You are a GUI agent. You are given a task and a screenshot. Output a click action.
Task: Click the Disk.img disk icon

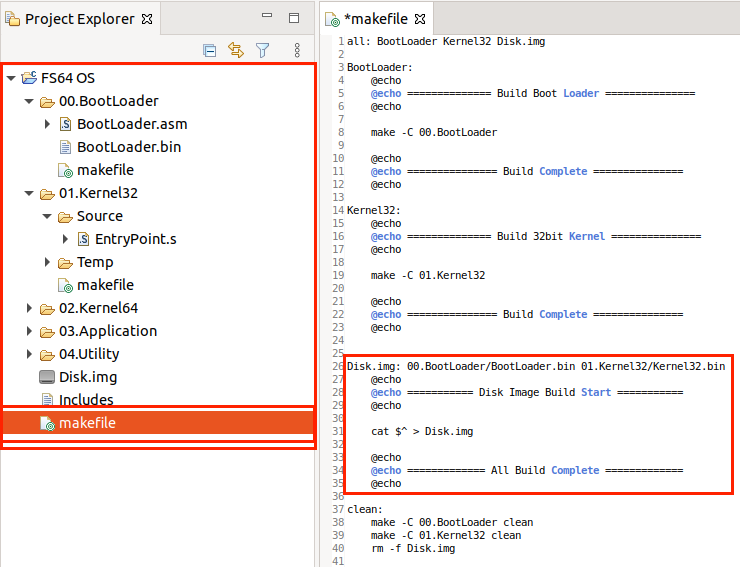(x=47, y=377)
